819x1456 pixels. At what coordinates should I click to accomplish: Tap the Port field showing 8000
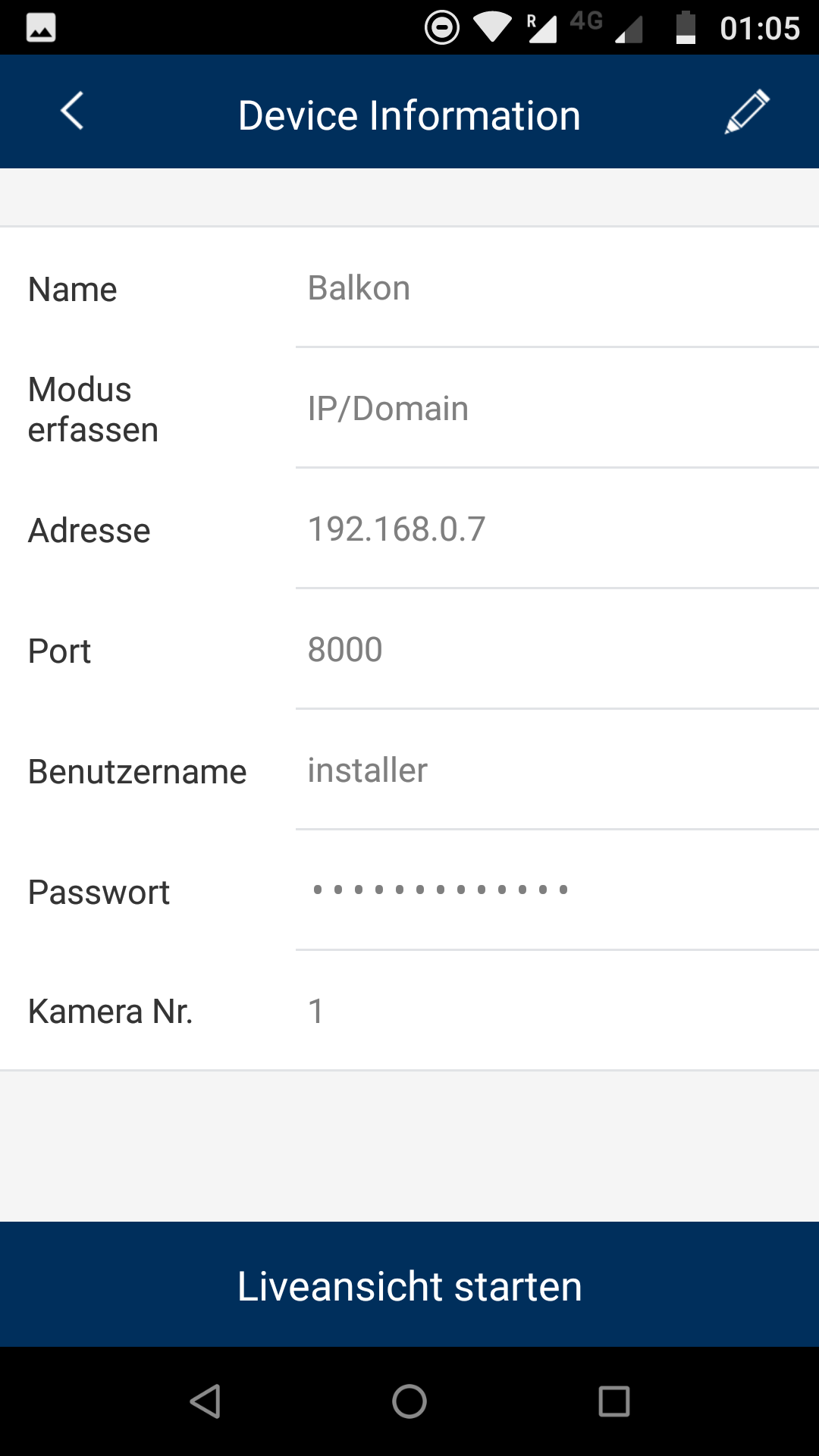tap(557, 650)
